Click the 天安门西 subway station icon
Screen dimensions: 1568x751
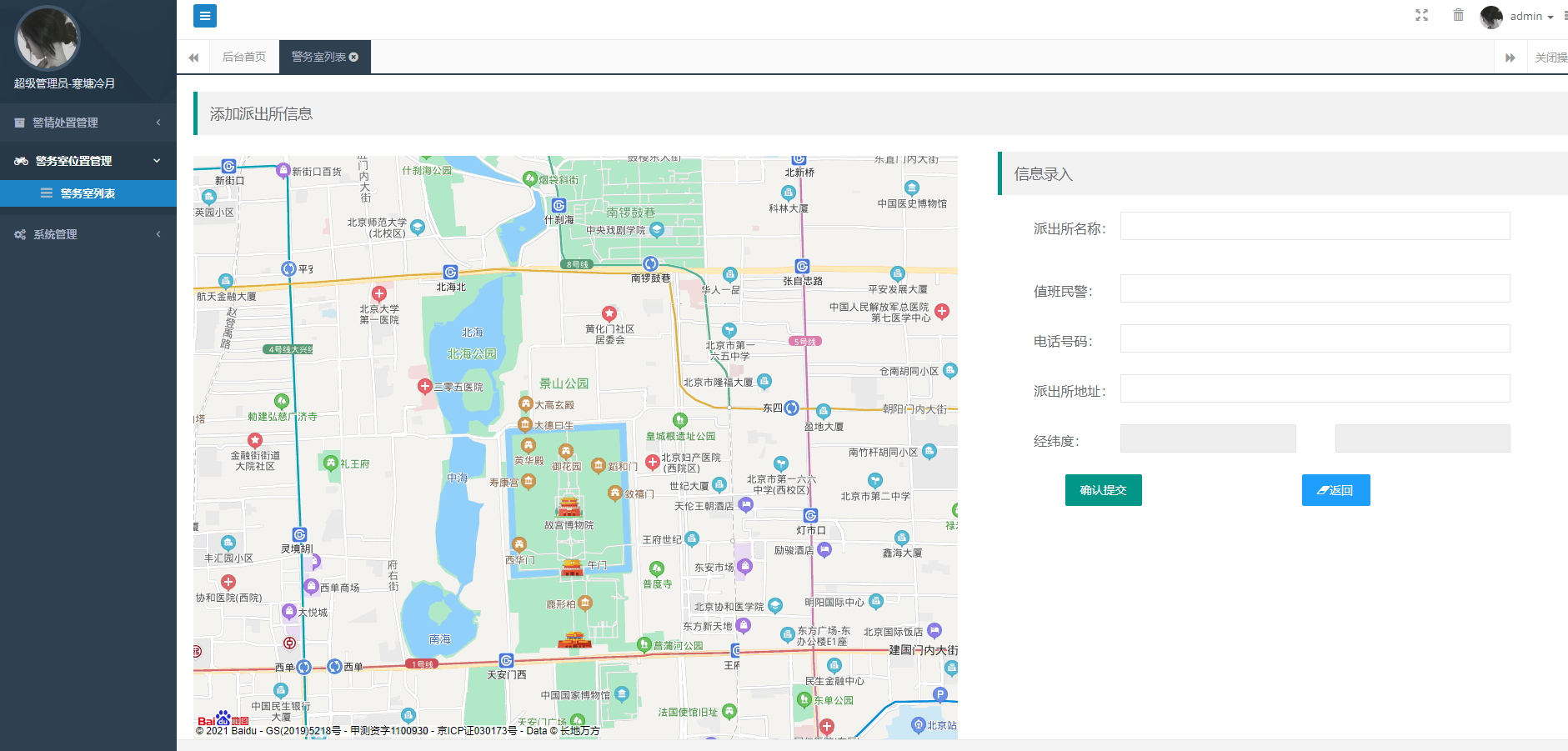tap(506, 661)
